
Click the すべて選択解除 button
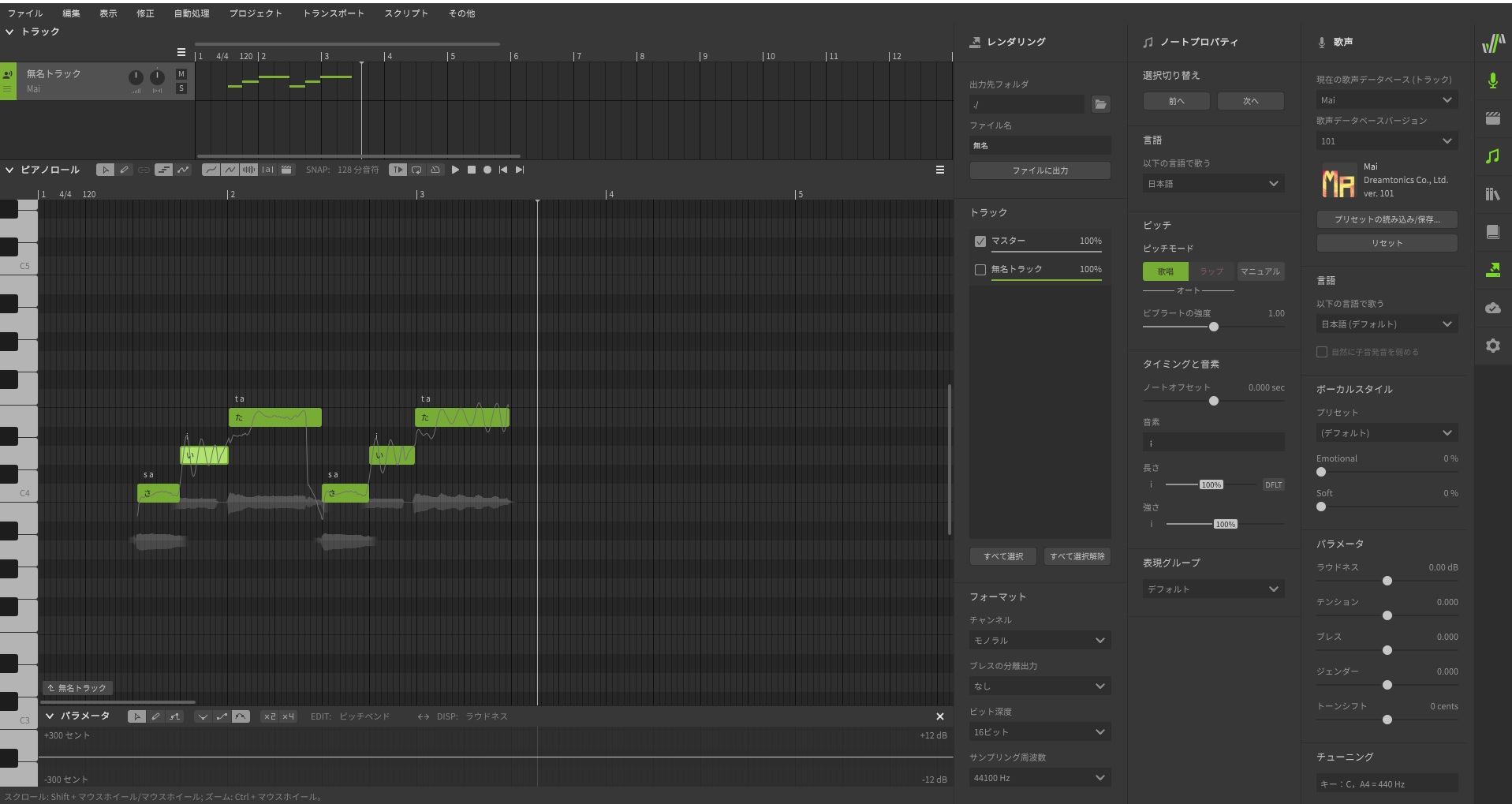click(1077, 556)
